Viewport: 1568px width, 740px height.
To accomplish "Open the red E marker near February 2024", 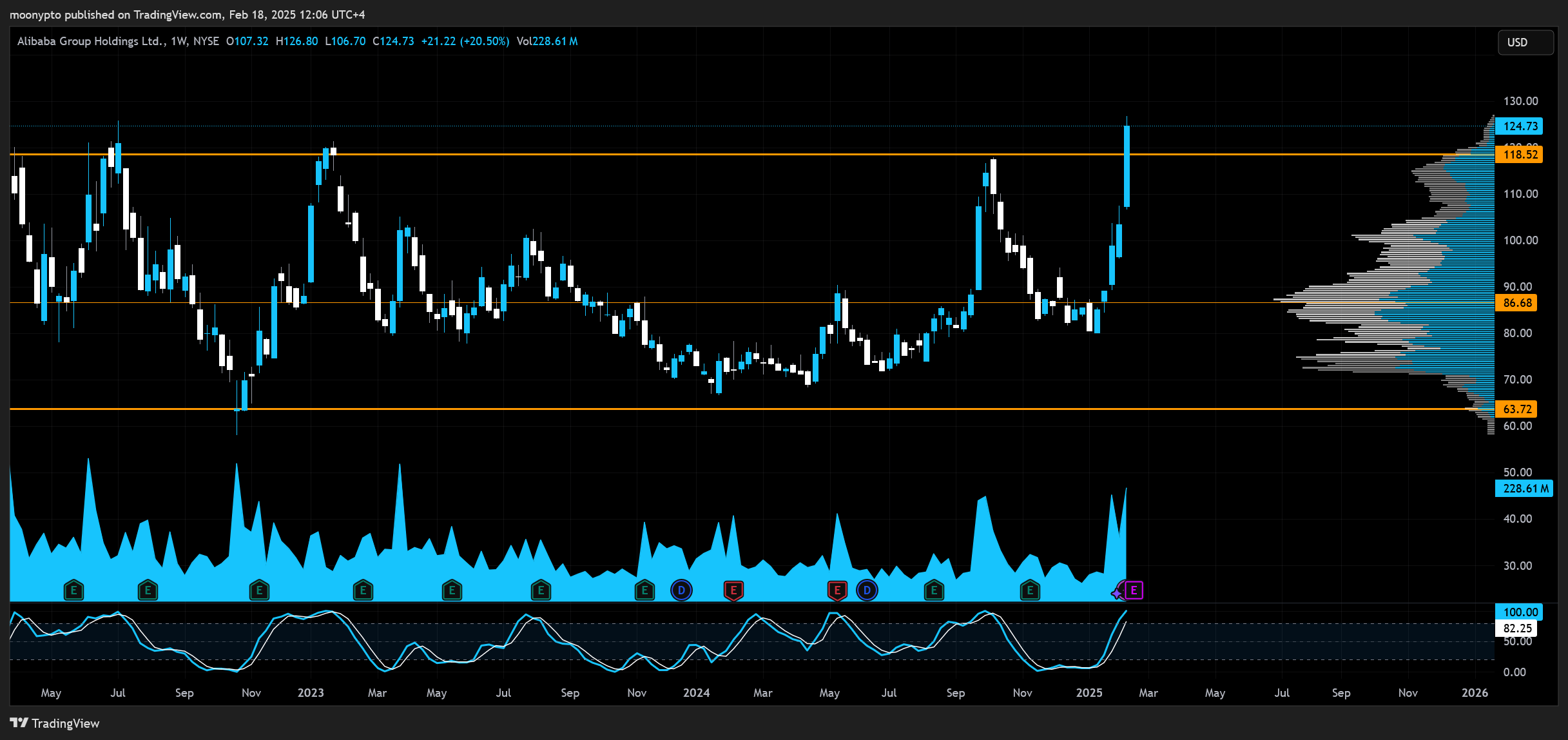I will [733, 590].
